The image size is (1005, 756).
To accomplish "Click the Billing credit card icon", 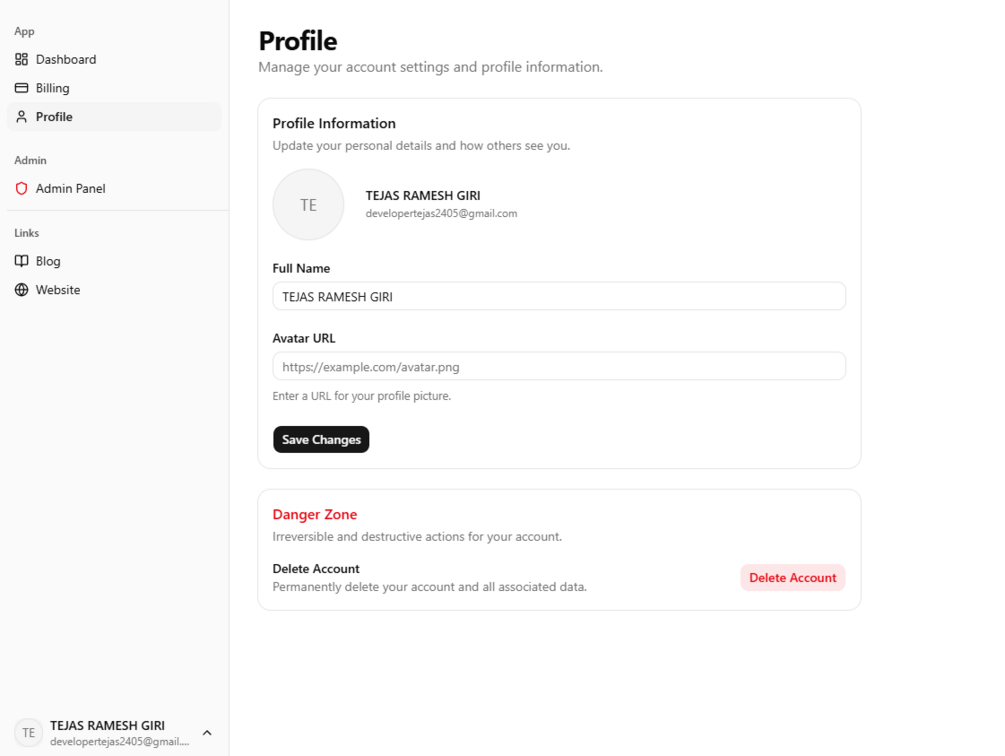I will tap(21, 88).
